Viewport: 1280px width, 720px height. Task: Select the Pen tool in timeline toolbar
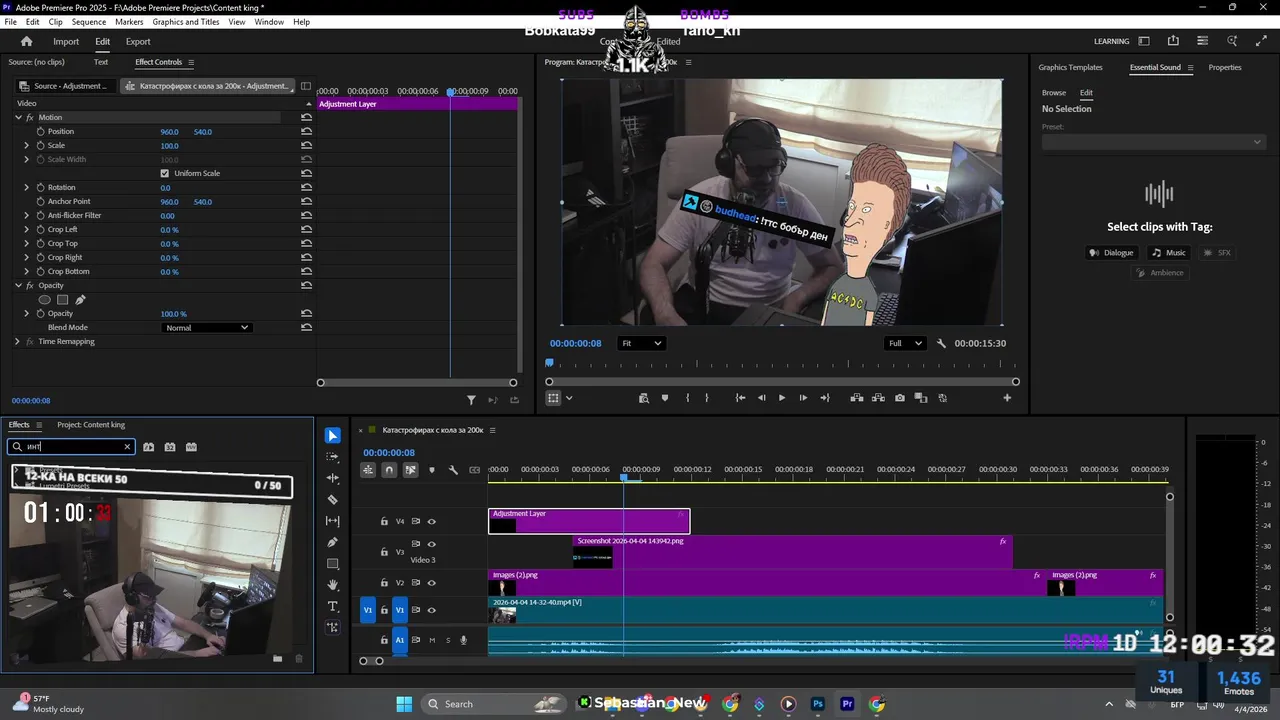pos(333,542)
